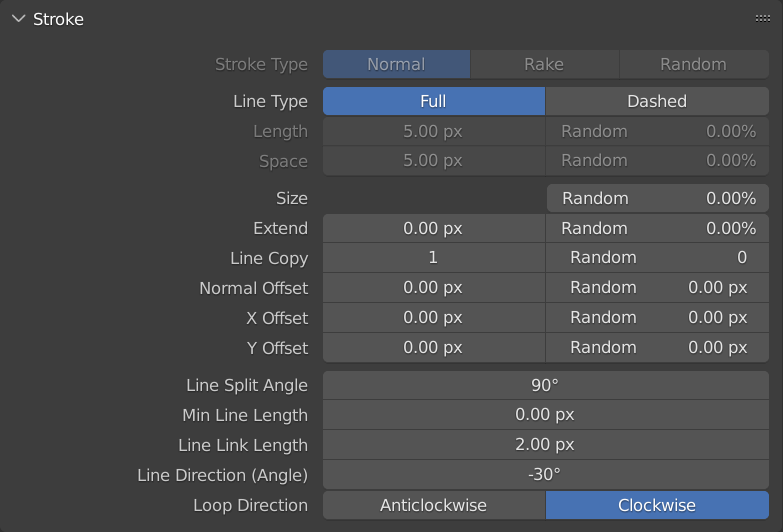Set Line Type to Full
Image resolution: width=783 pixels, height=532 pixels.
[x=433, y=101]
